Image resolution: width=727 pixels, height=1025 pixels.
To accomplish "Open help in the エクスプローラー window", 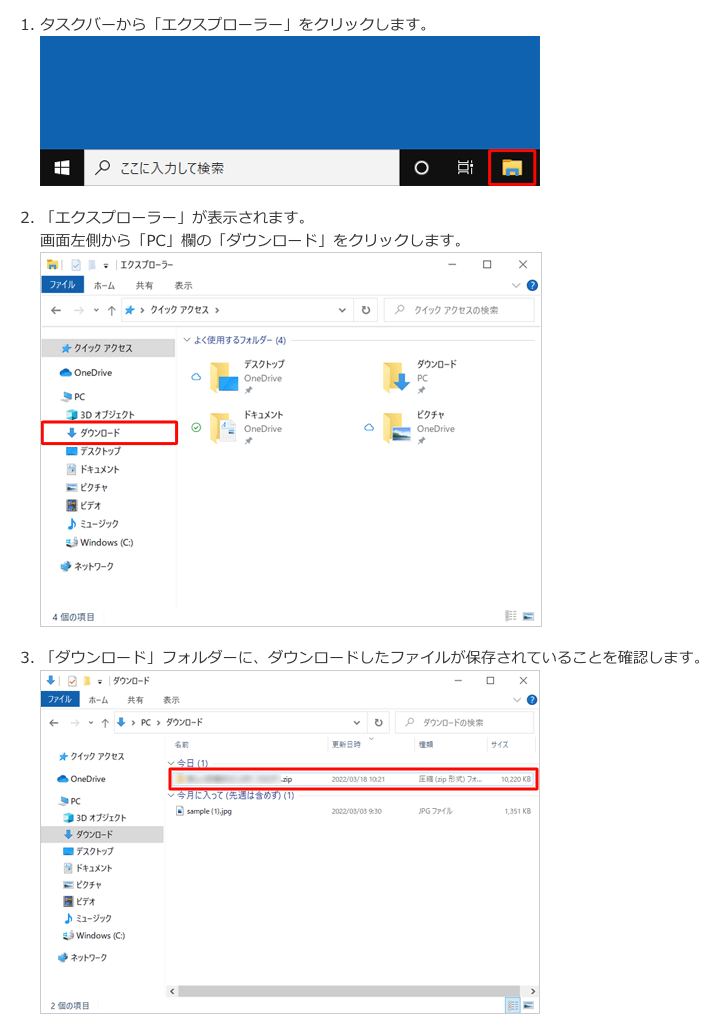I will pyautogui.click(x=532, y=285).
